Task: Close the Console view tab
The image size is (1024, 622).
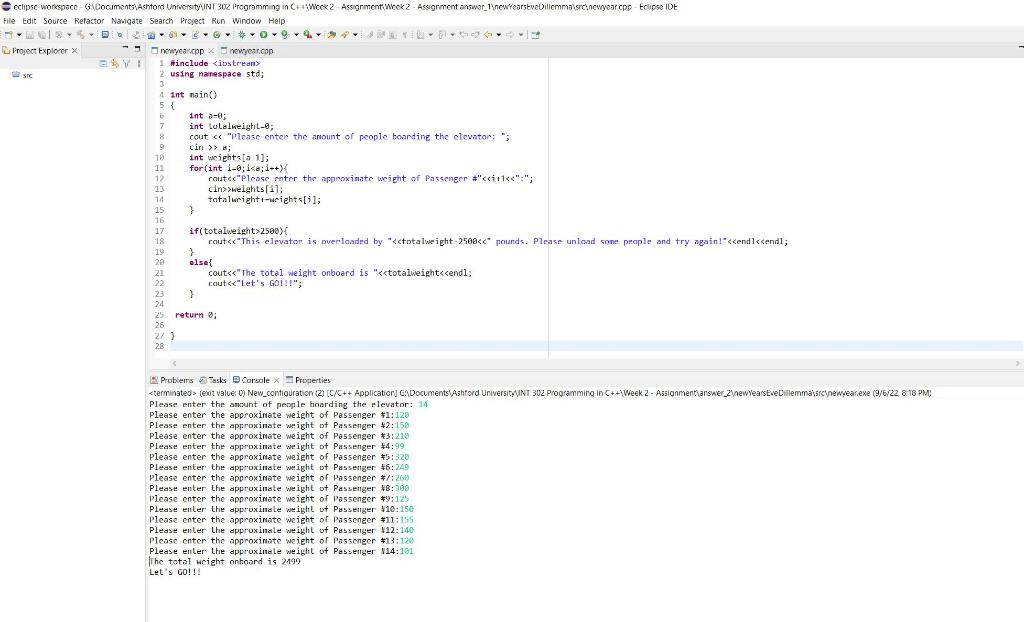Action: point(276,380)
